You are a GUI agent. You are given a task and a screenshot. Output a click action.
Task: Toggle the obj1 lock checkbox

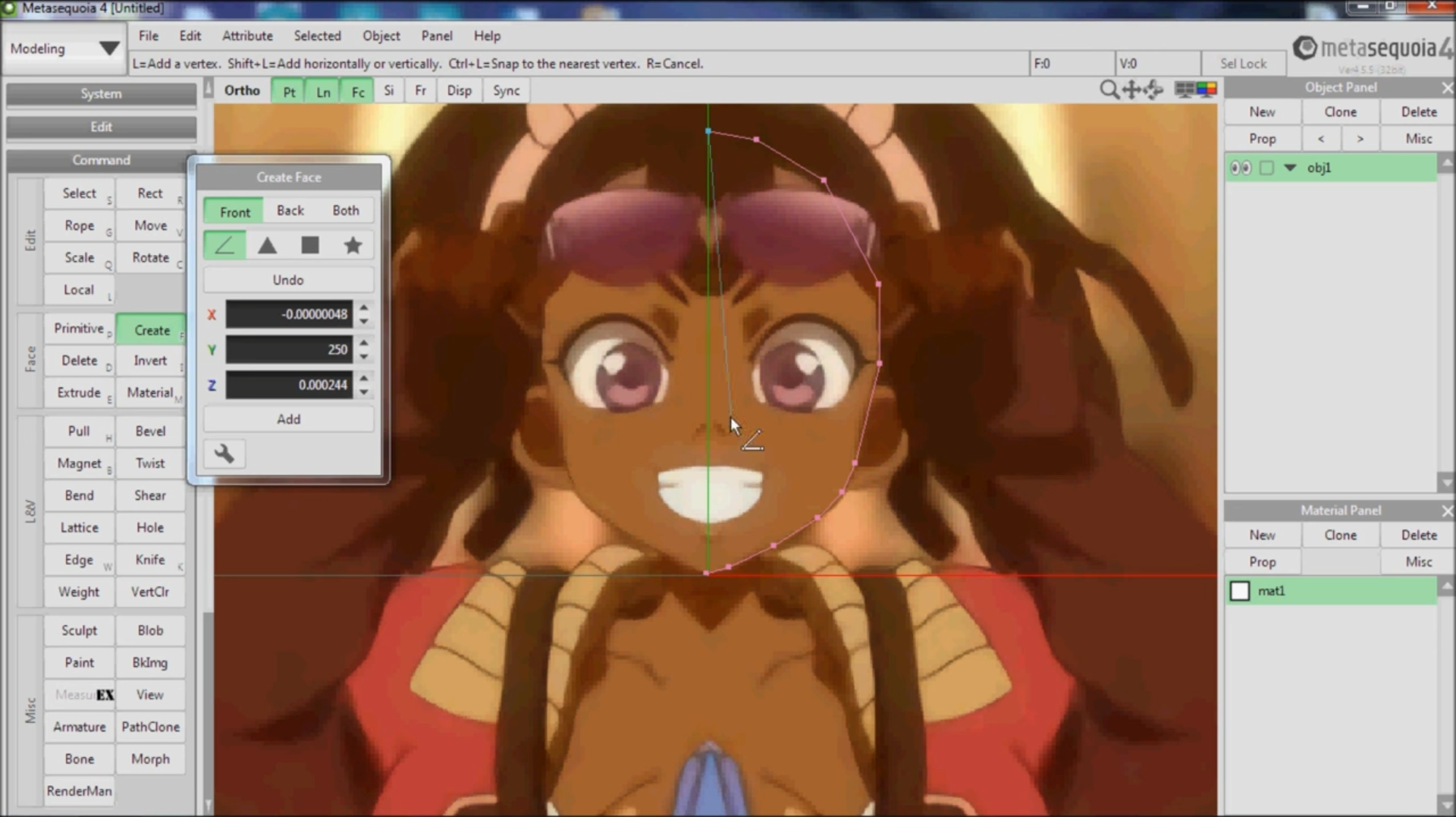[1266, 168]
